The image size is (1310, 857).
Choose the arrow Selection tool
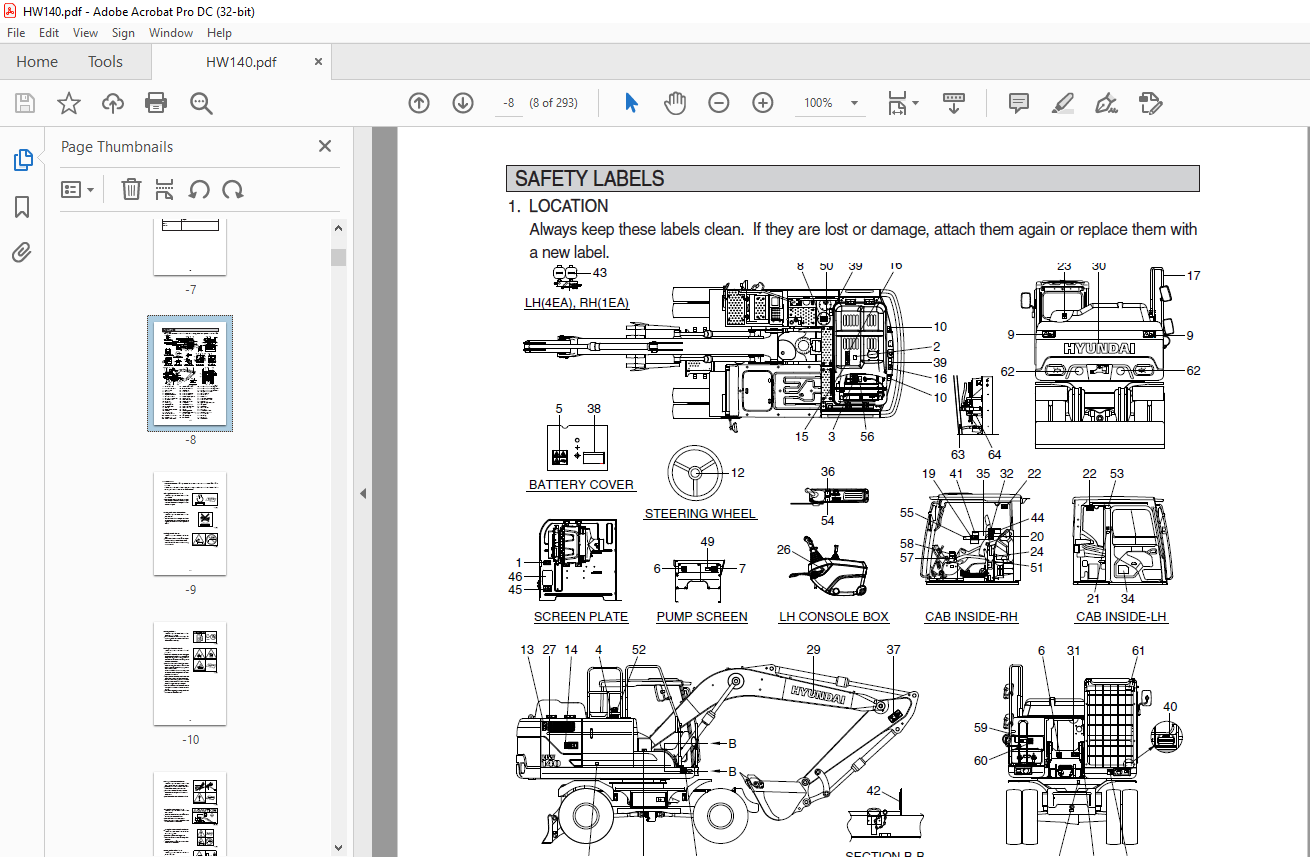tap(631, 103)
